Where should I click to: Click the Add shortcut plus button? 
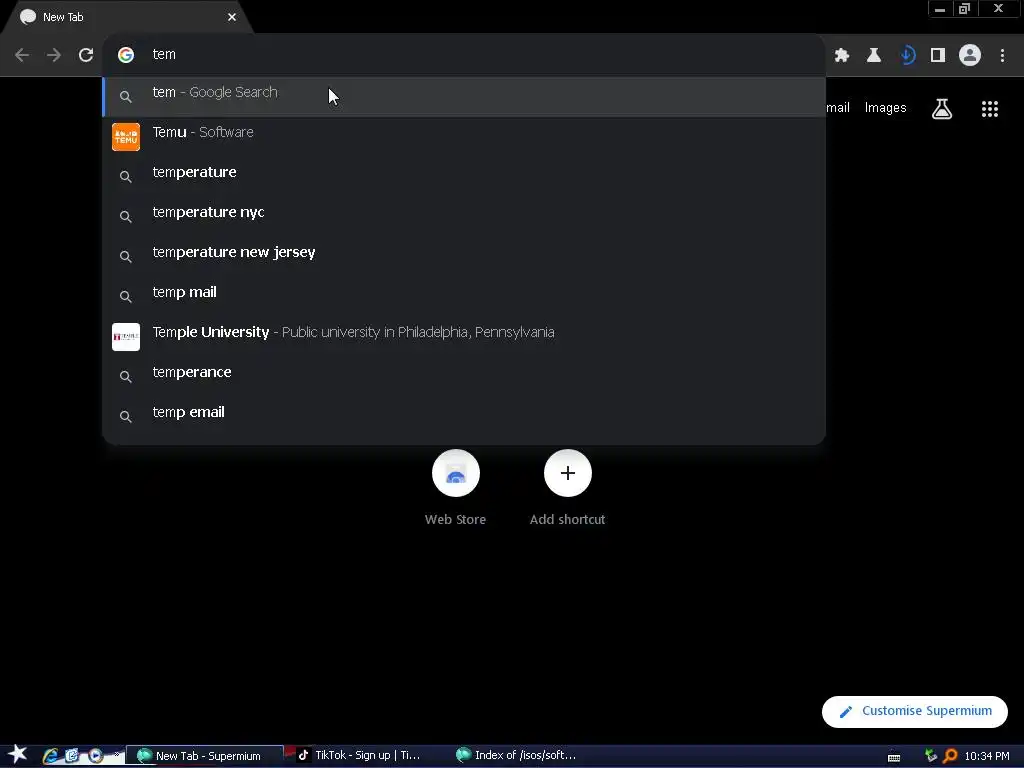(x=568, y=473)
